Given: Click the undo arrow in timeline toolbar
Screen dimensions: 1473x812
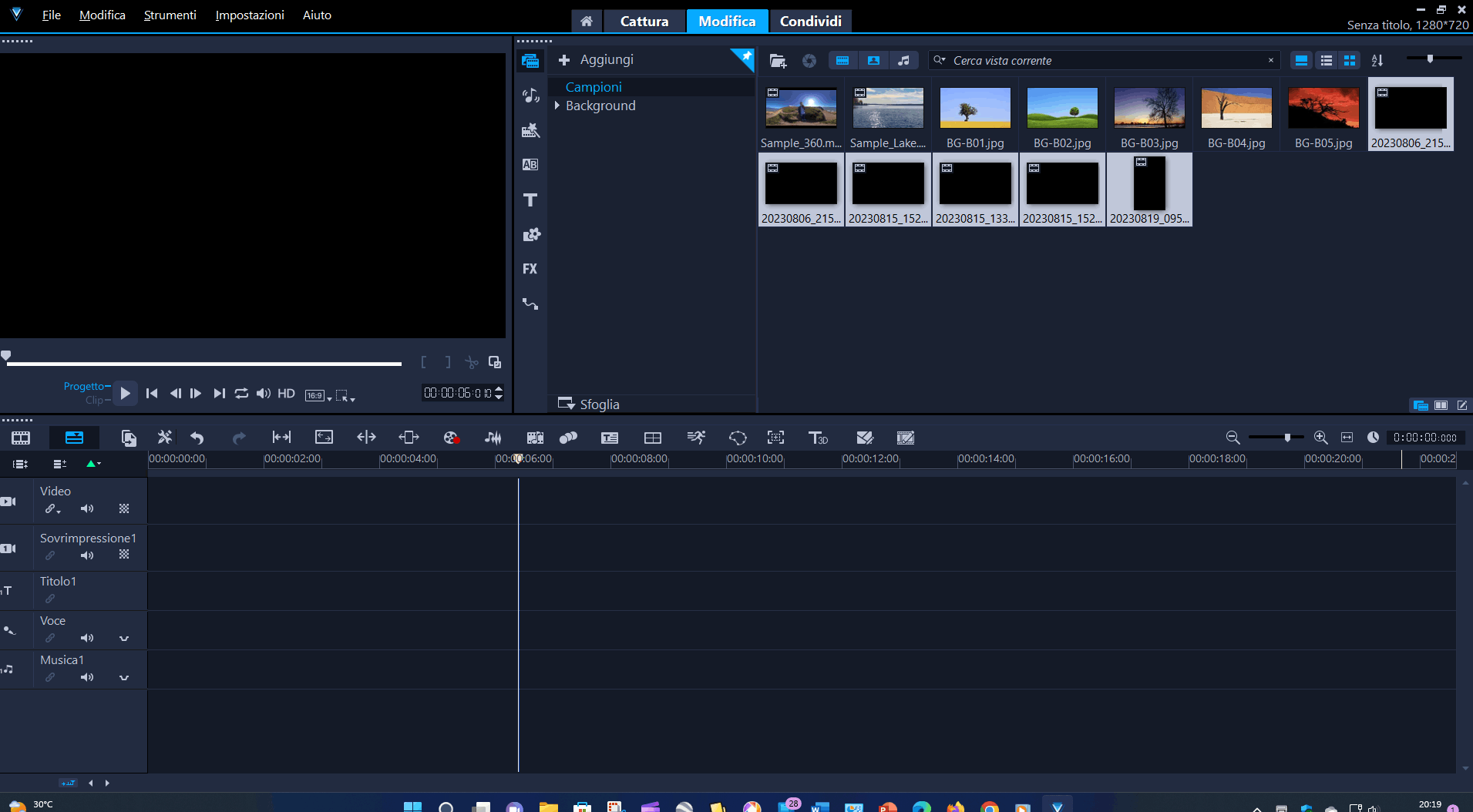Looking at the screenshot, I should coord(197,438).
